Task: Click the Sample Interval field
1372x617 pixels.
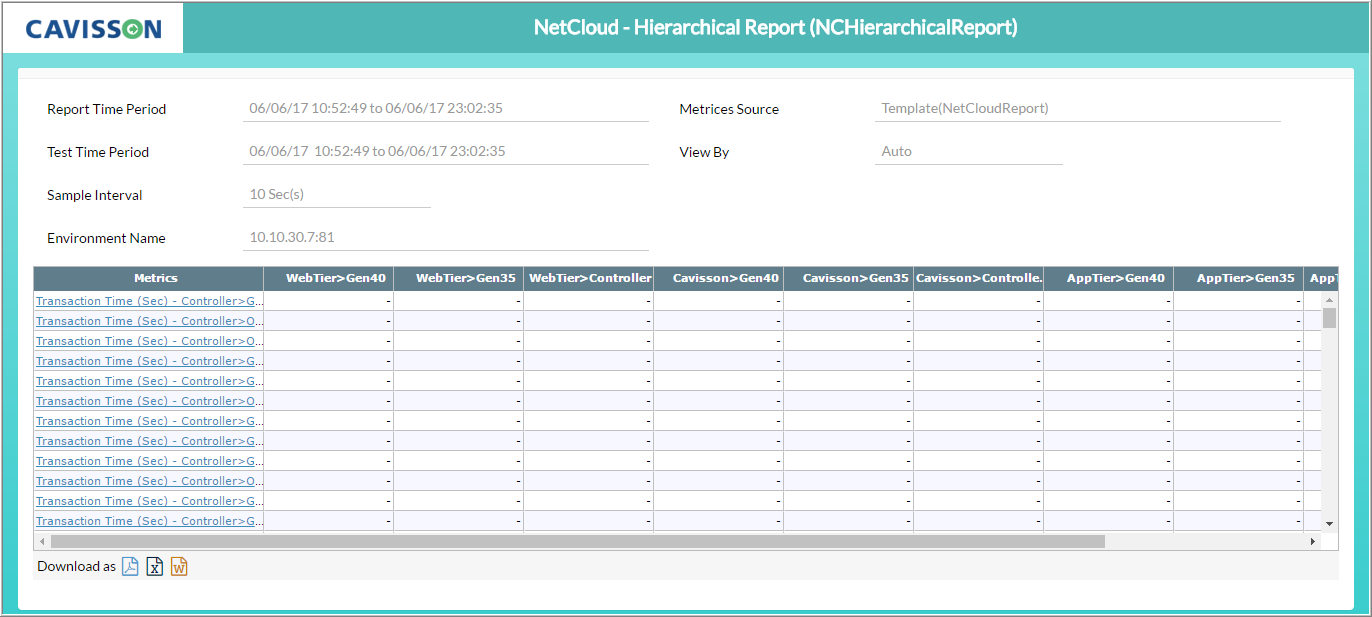Action: [x=337, y=195]
